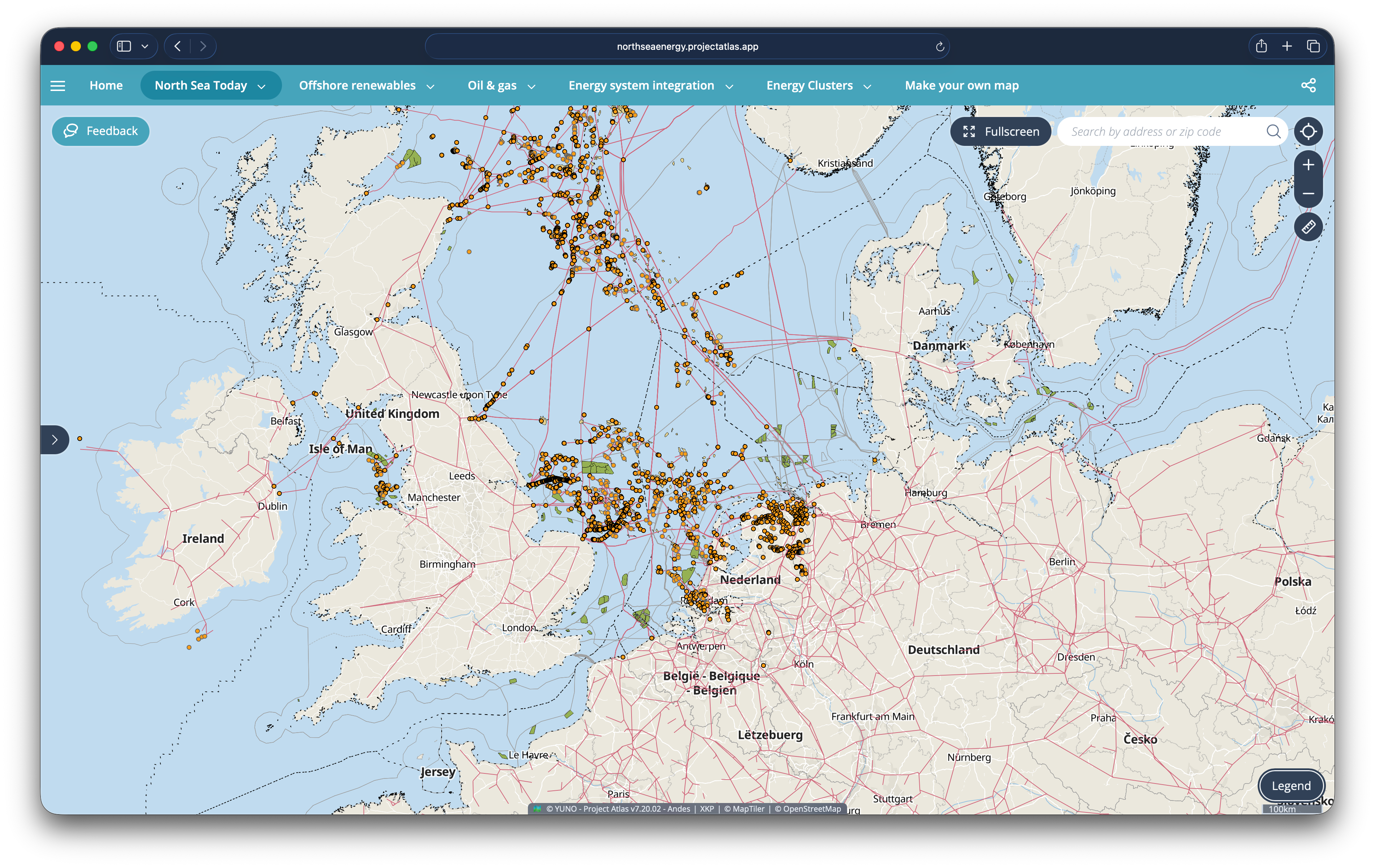
Task: Click the London city label
Action: (x=519, y=628)
